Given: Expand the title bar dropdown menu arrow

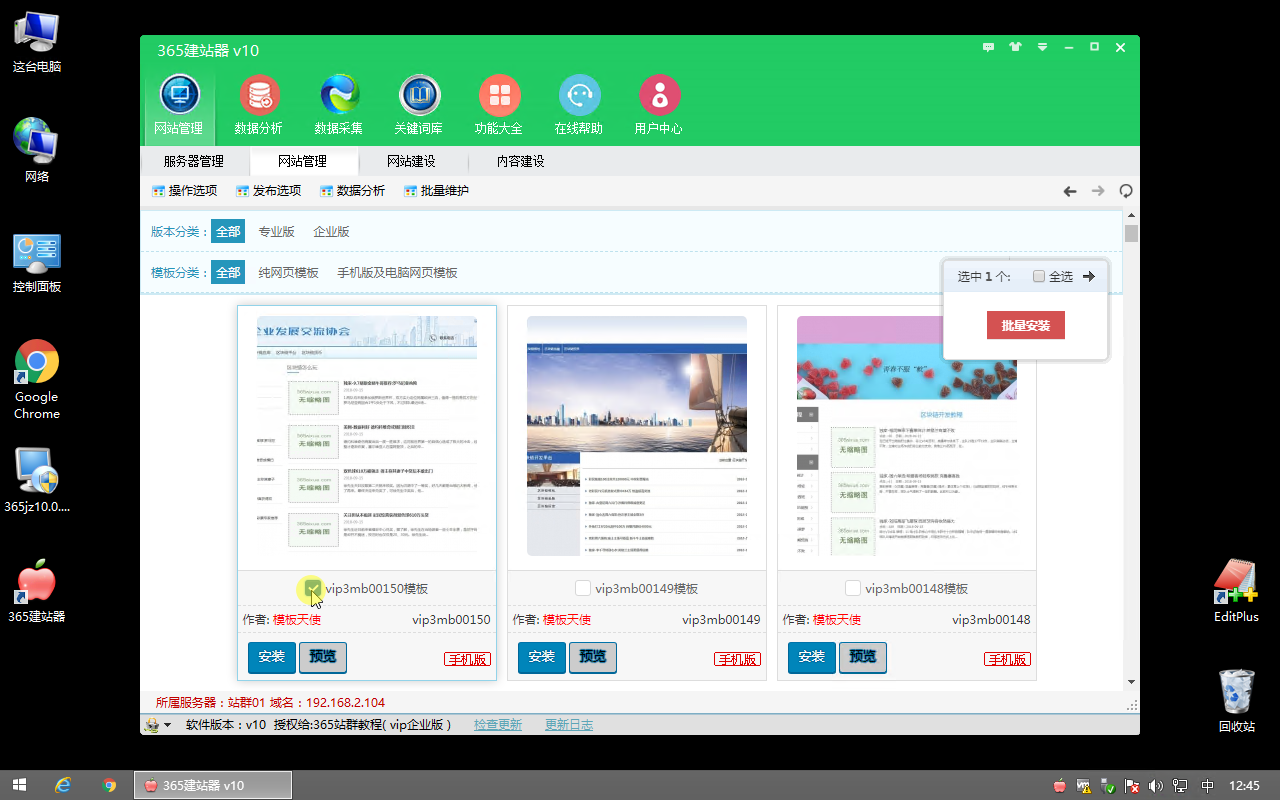Looking at the screenshot, I should pos(1042,47).
